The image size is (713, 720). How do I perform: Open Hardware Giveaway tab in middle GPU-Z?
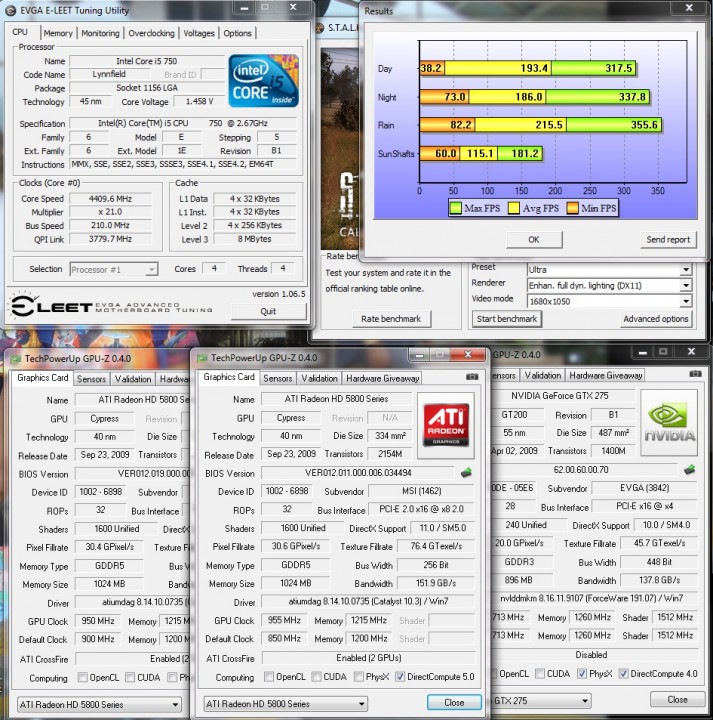(382, 378)
